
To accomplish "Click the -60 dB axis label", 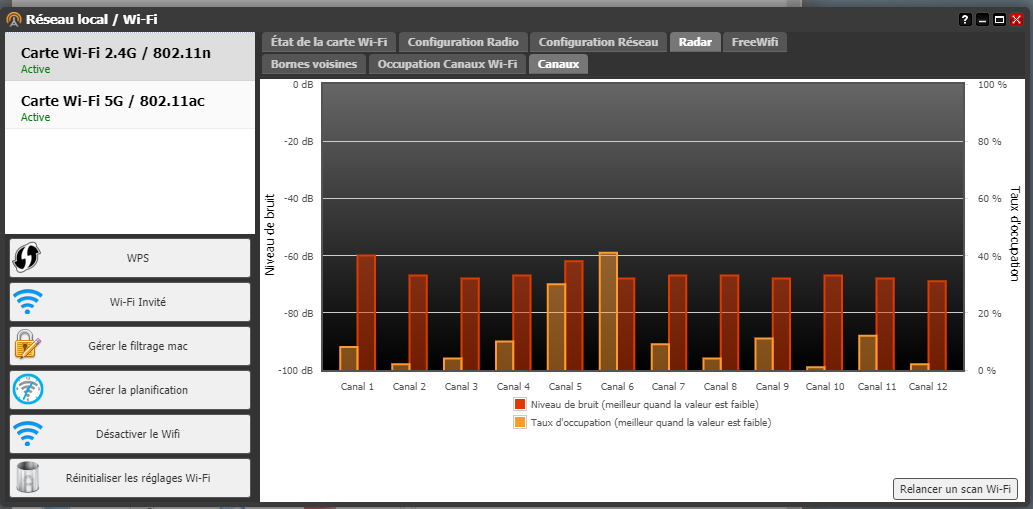I will 298,255.
